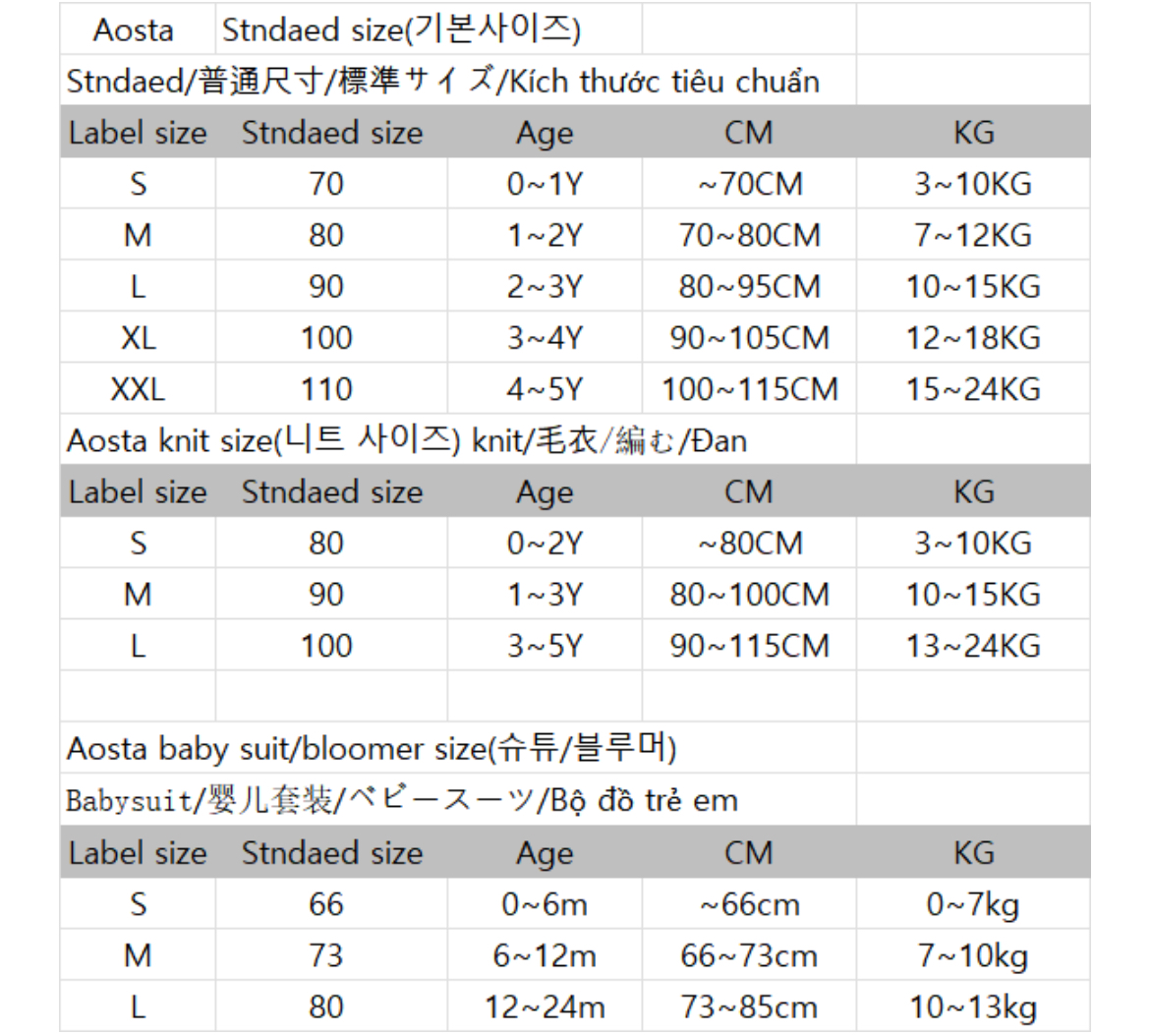Screen dimensions: 1150x1036
Task: Select the 80~100CM knit height cell
Action: (749, 595)
